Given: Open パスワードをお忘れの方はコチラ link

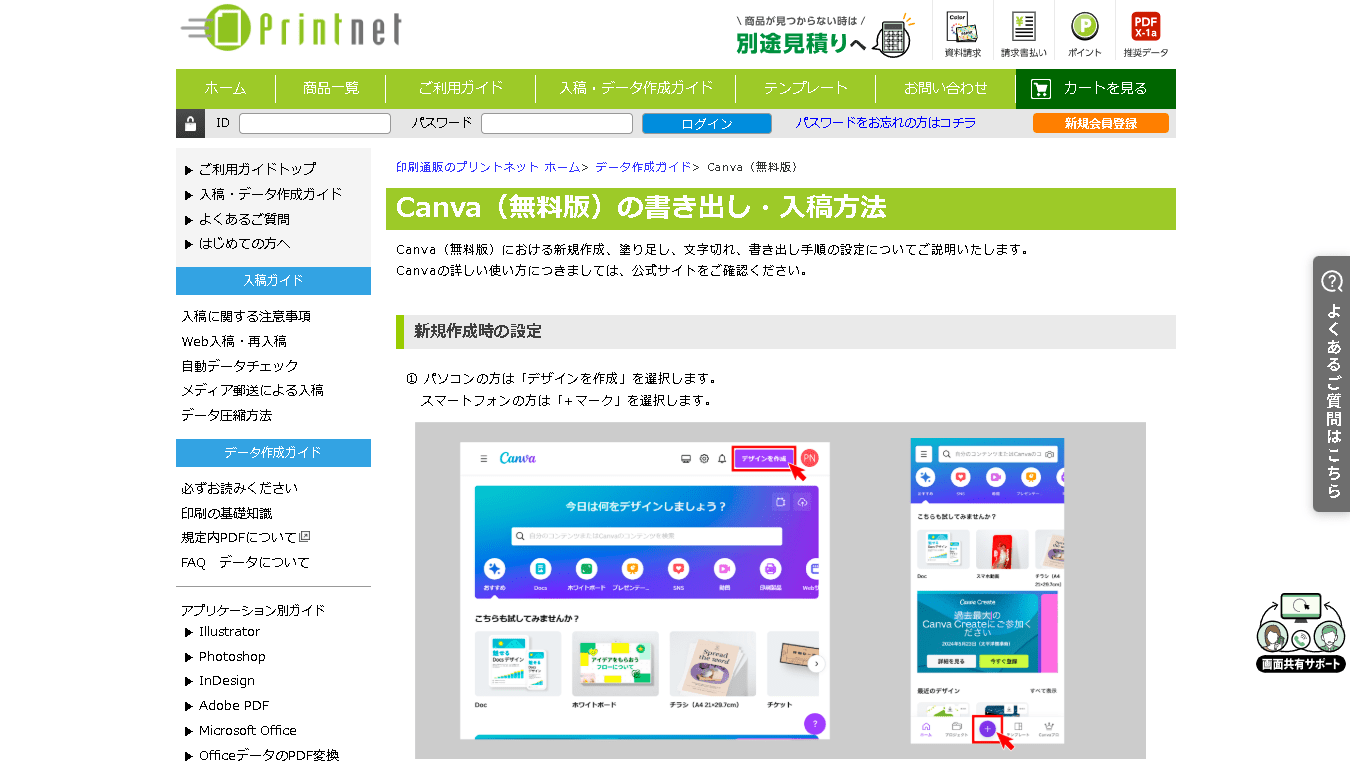Looking at the screenshot, I should pyautogui.click(x=886, y=123).
